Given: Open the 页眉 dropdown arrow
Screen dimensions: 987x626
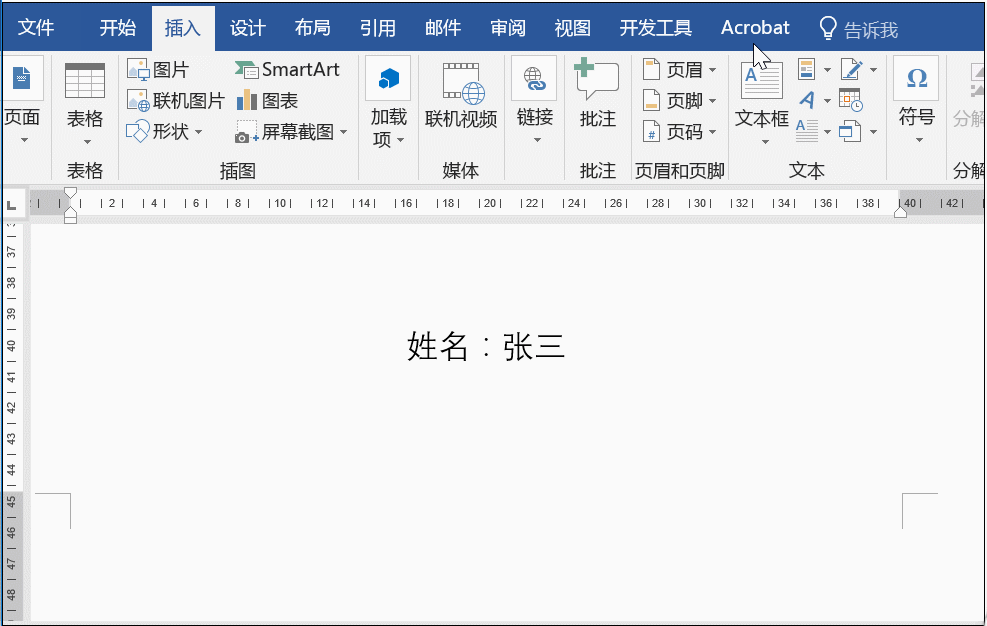Looking at the screenshot, I should click(x=713, y=70).
